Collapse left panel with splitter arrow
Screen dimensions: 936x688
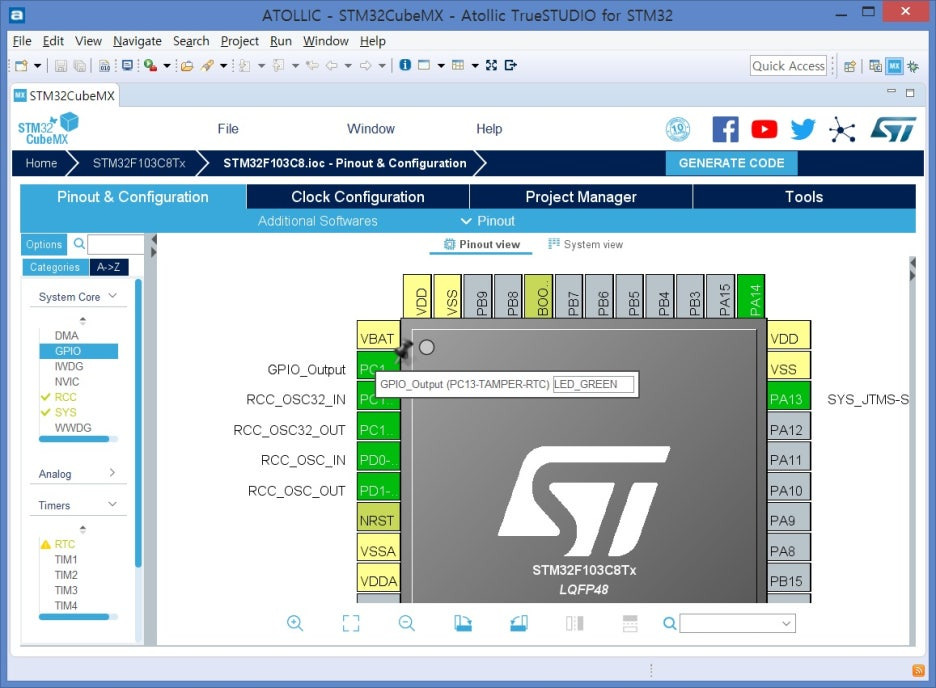pos(153,240)
